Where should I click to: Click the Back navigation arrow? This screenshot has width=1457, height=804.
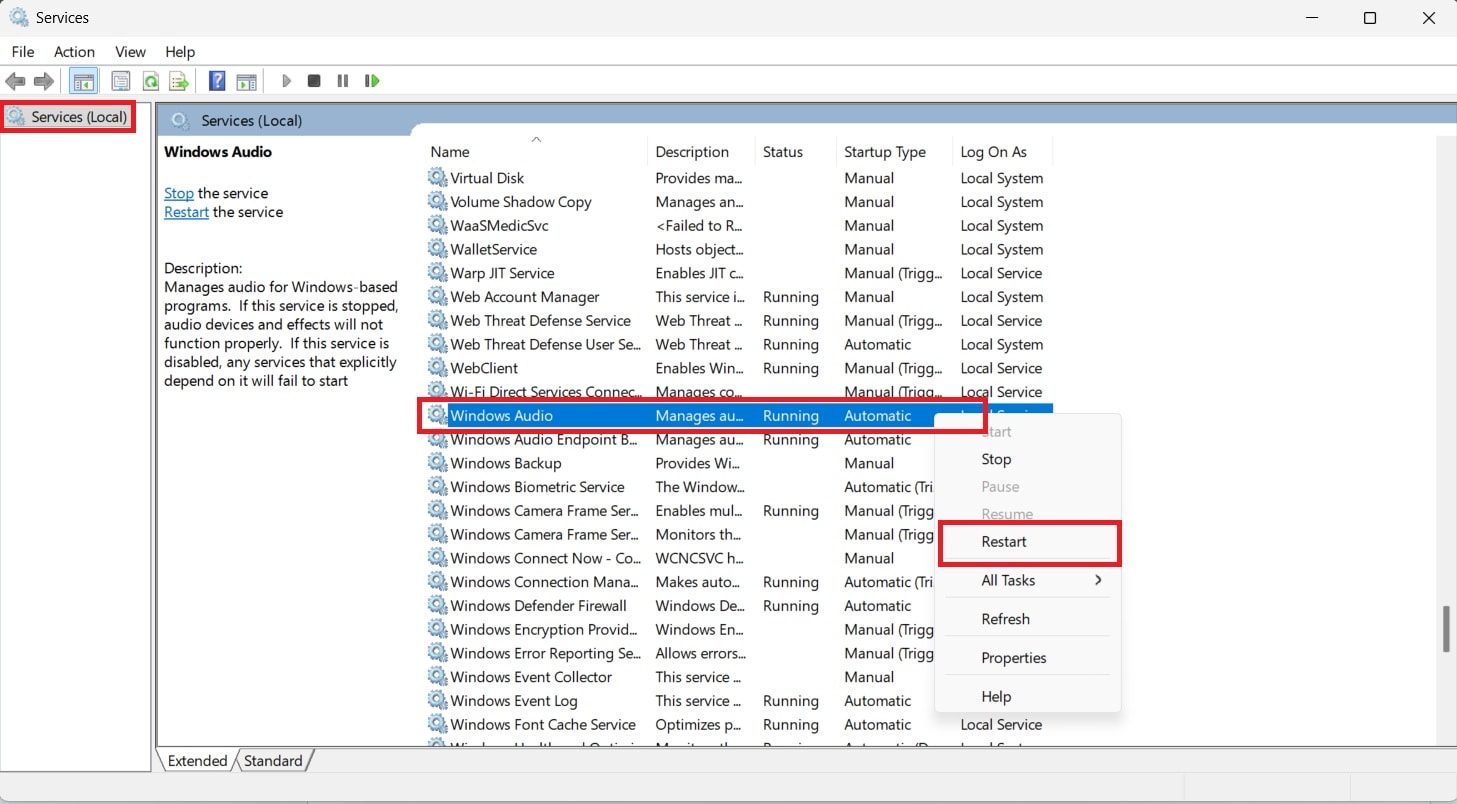pos(15,81)
